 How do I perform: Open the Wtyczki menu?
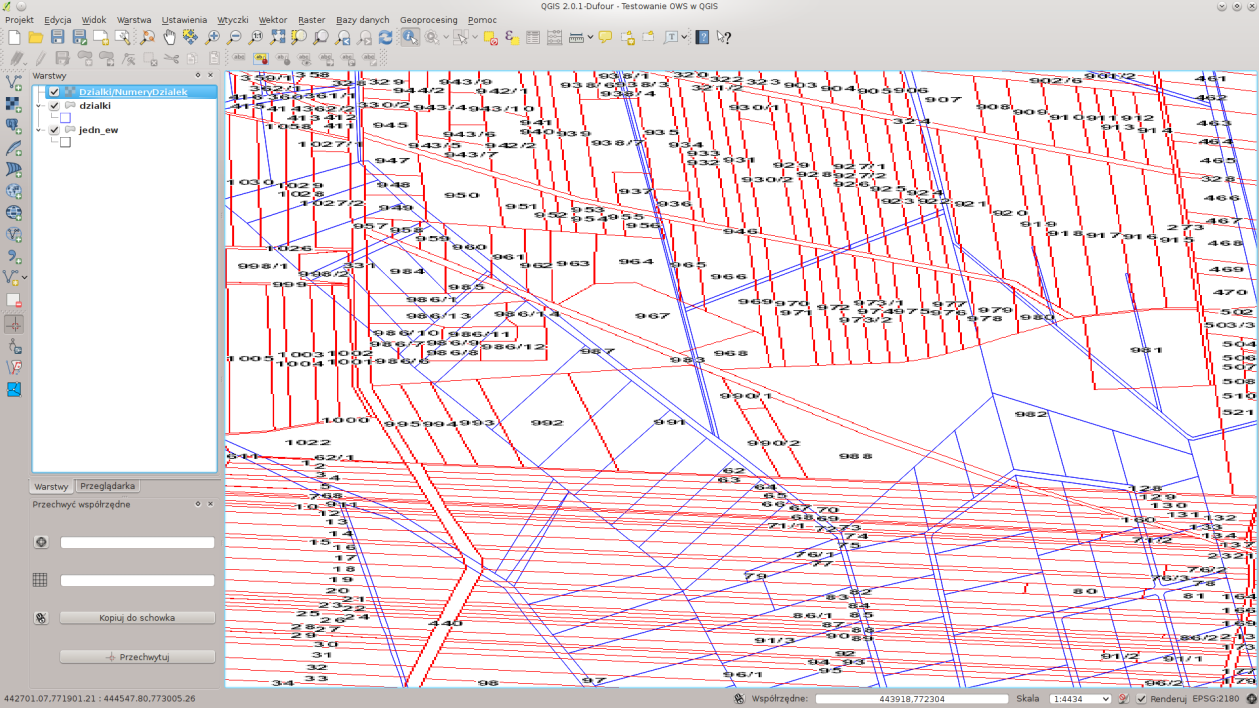[233, 20]
